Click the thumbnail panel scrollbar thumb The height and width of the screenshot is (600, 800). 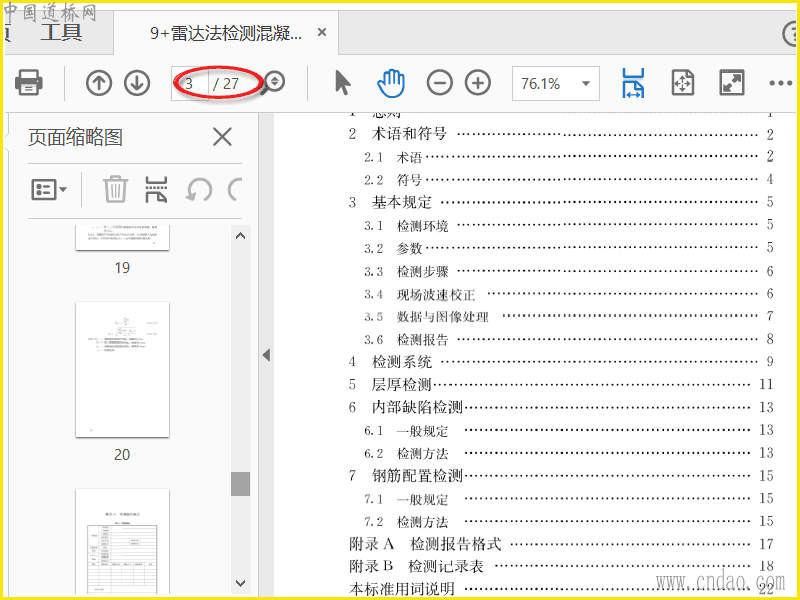240,484
